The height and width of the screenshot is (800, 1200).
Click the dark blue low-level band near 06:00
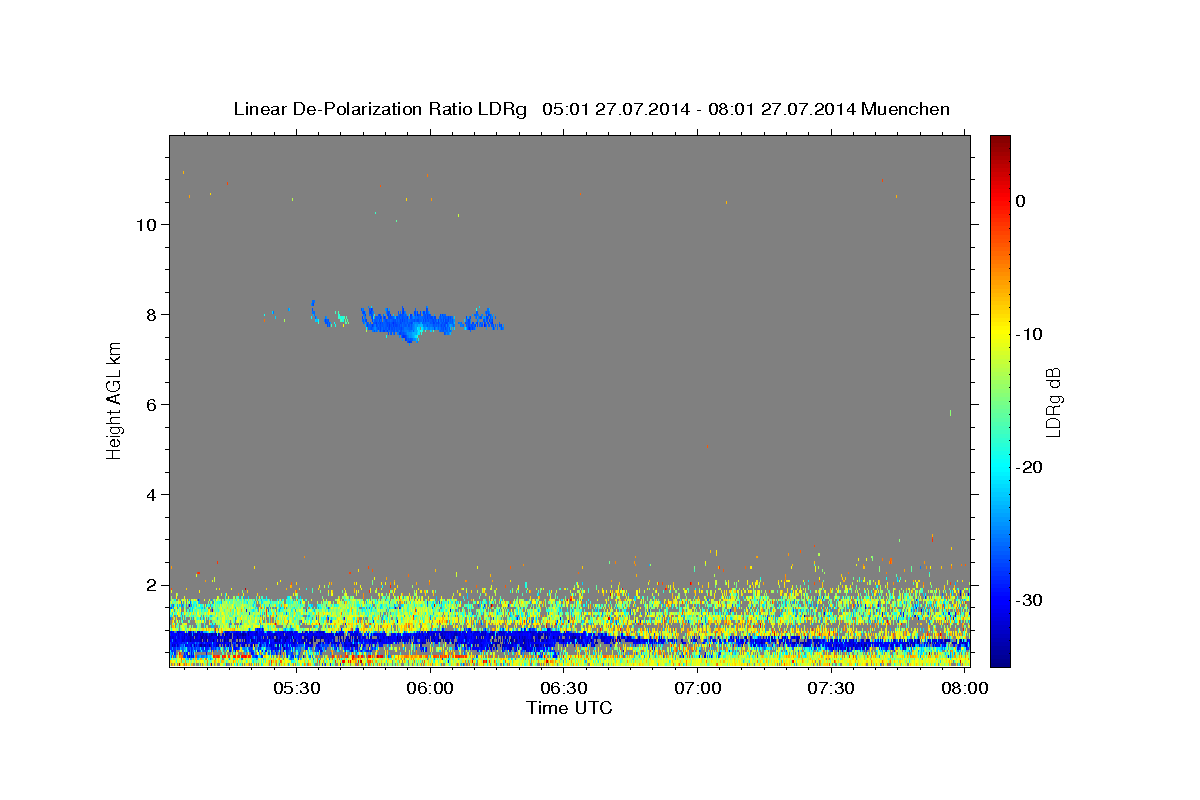coord(431,640)
